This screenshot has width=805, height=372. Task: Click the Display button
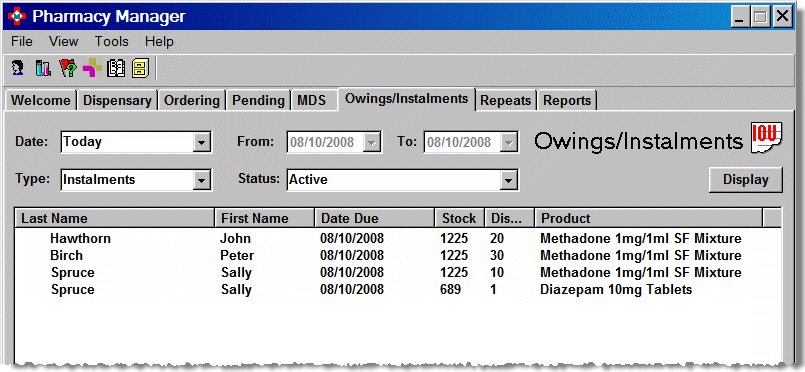(746, 180)
